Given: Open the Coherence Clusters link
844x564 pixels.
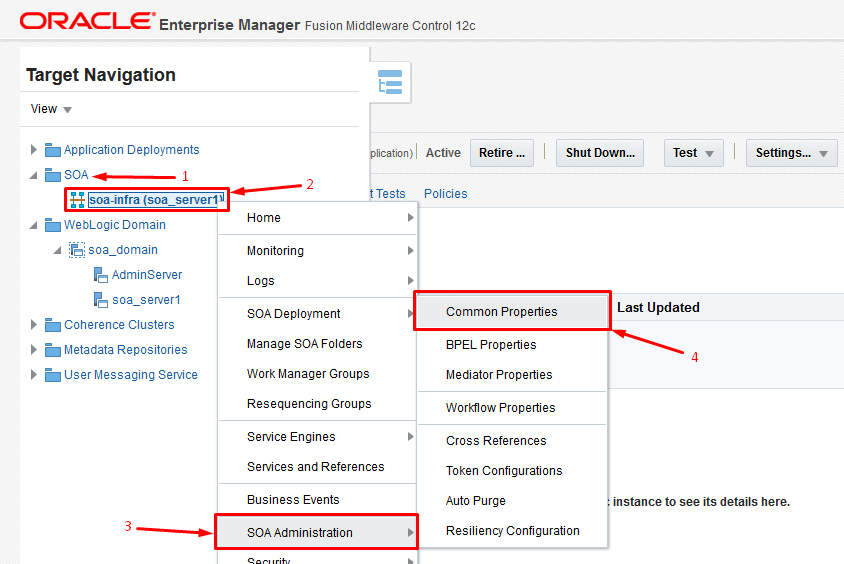Looking at the screenshot, I should (119, 325).
